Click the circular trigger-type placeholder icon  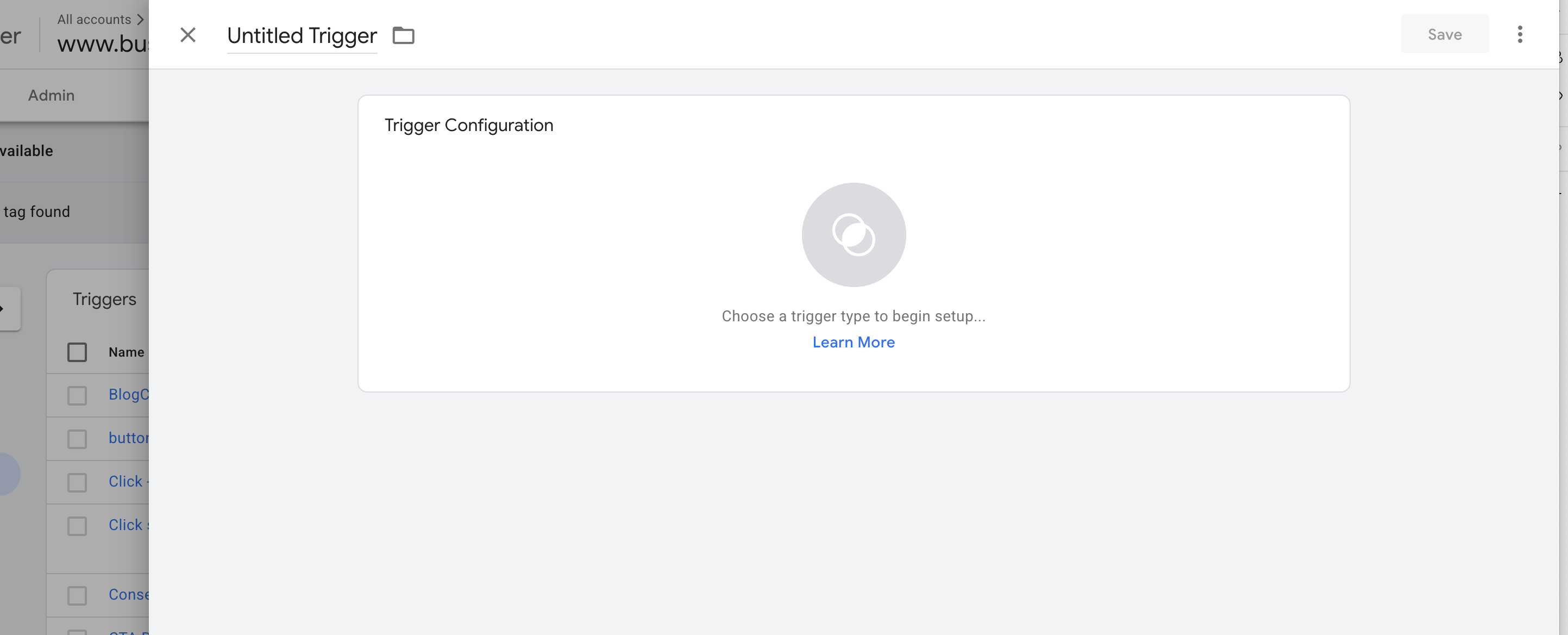click(853, 234)
